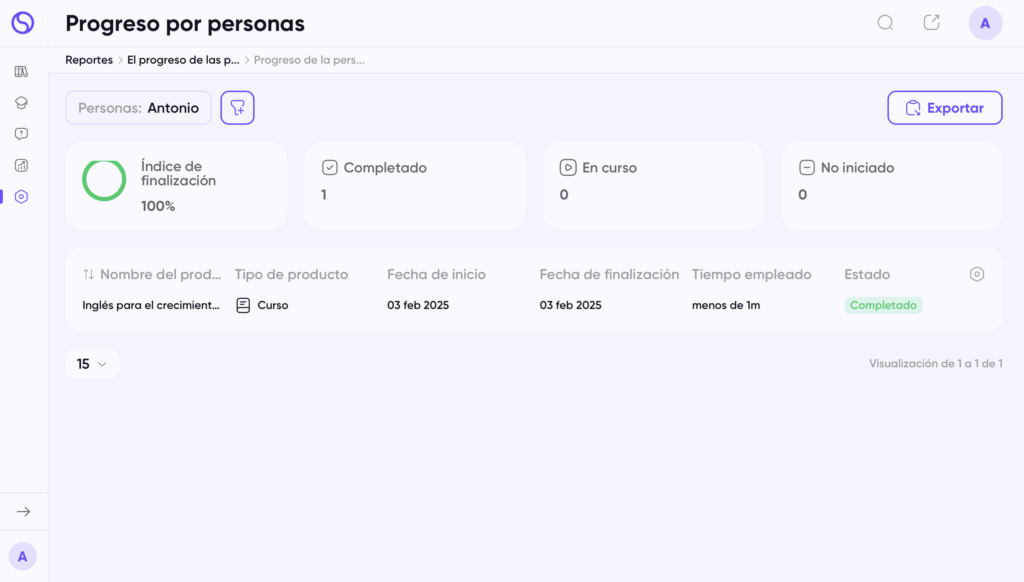The height and width of the screenshot is (582, 1024).
Task: Open the settings hexagon sidebar icon
Action: pyautogui.click(x=22, y=197)
